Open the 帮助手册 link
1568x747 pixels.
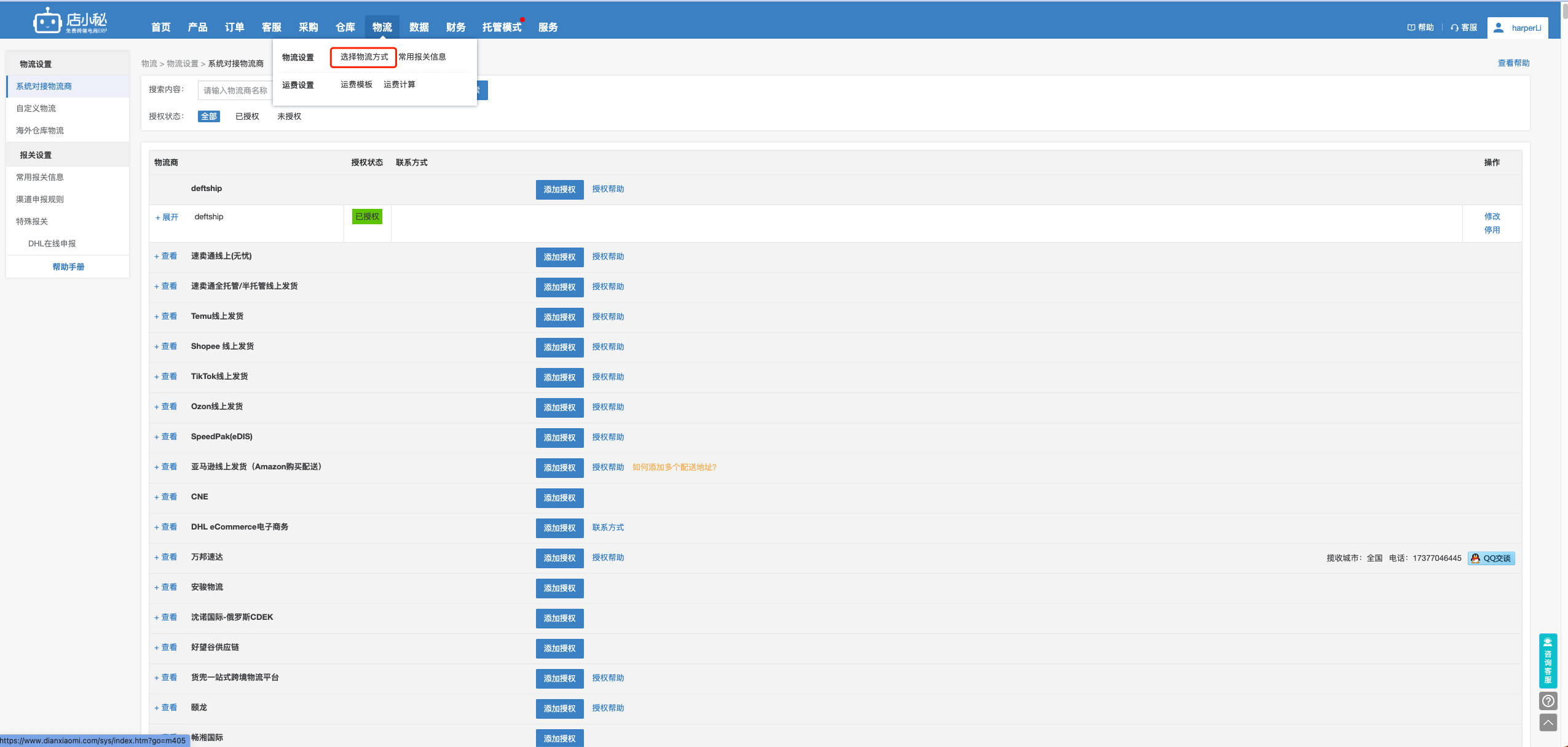tap(68, 267)
